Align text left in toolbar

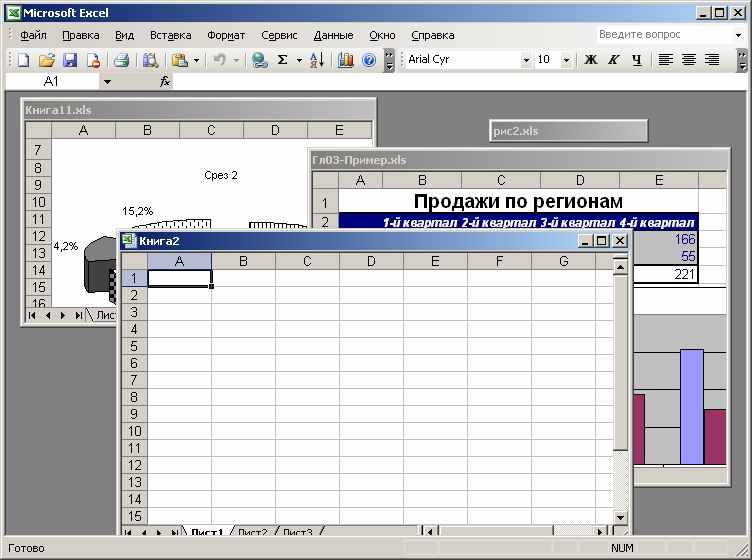(665, 60)
